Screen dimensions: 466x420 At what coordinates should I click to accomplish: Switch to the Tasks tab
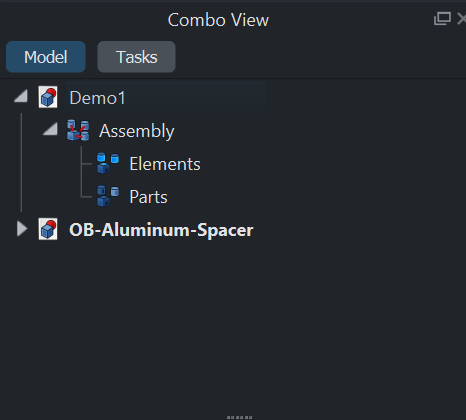click(x=136, y=57)
